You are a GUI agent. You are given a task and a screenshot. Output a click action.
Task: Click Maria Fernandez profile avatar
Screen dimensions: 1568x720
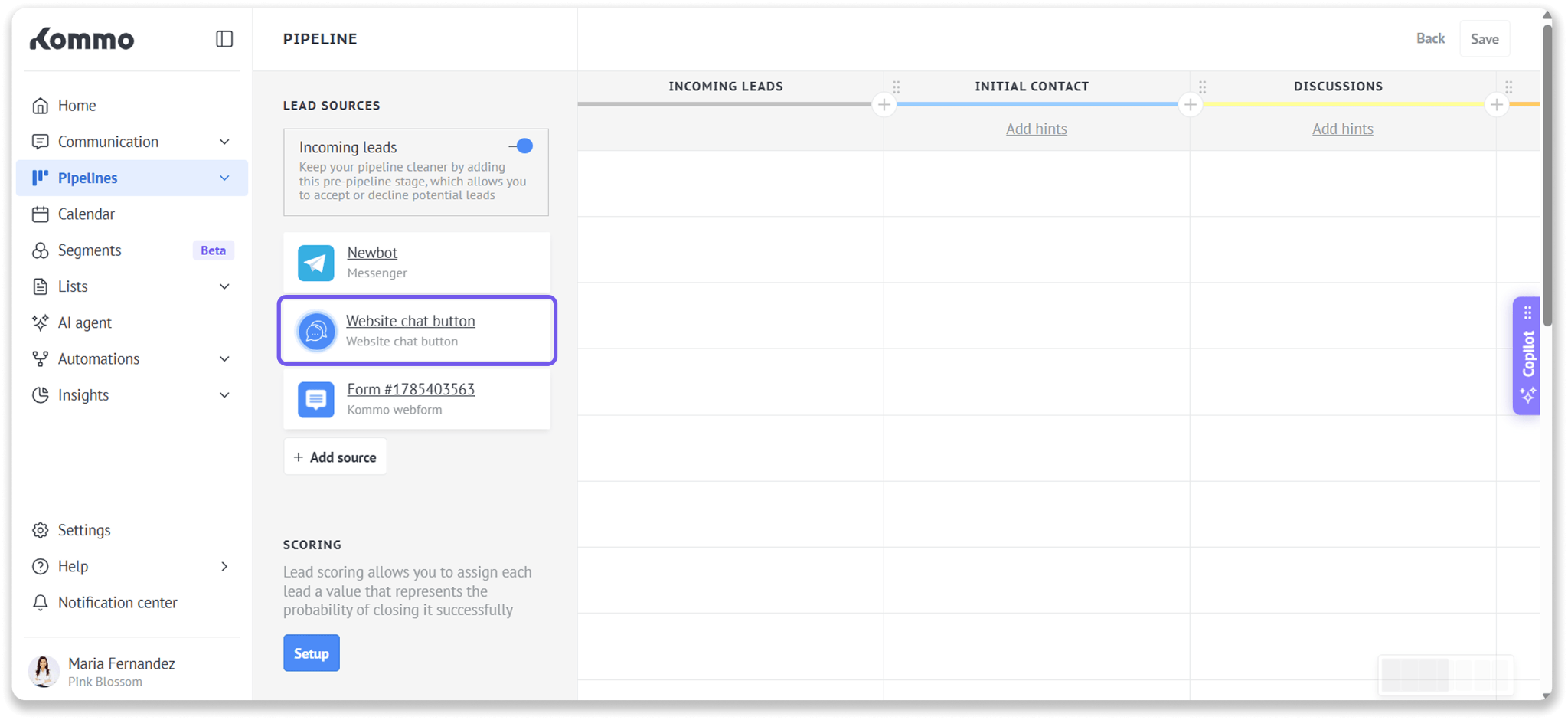[44, 671]
